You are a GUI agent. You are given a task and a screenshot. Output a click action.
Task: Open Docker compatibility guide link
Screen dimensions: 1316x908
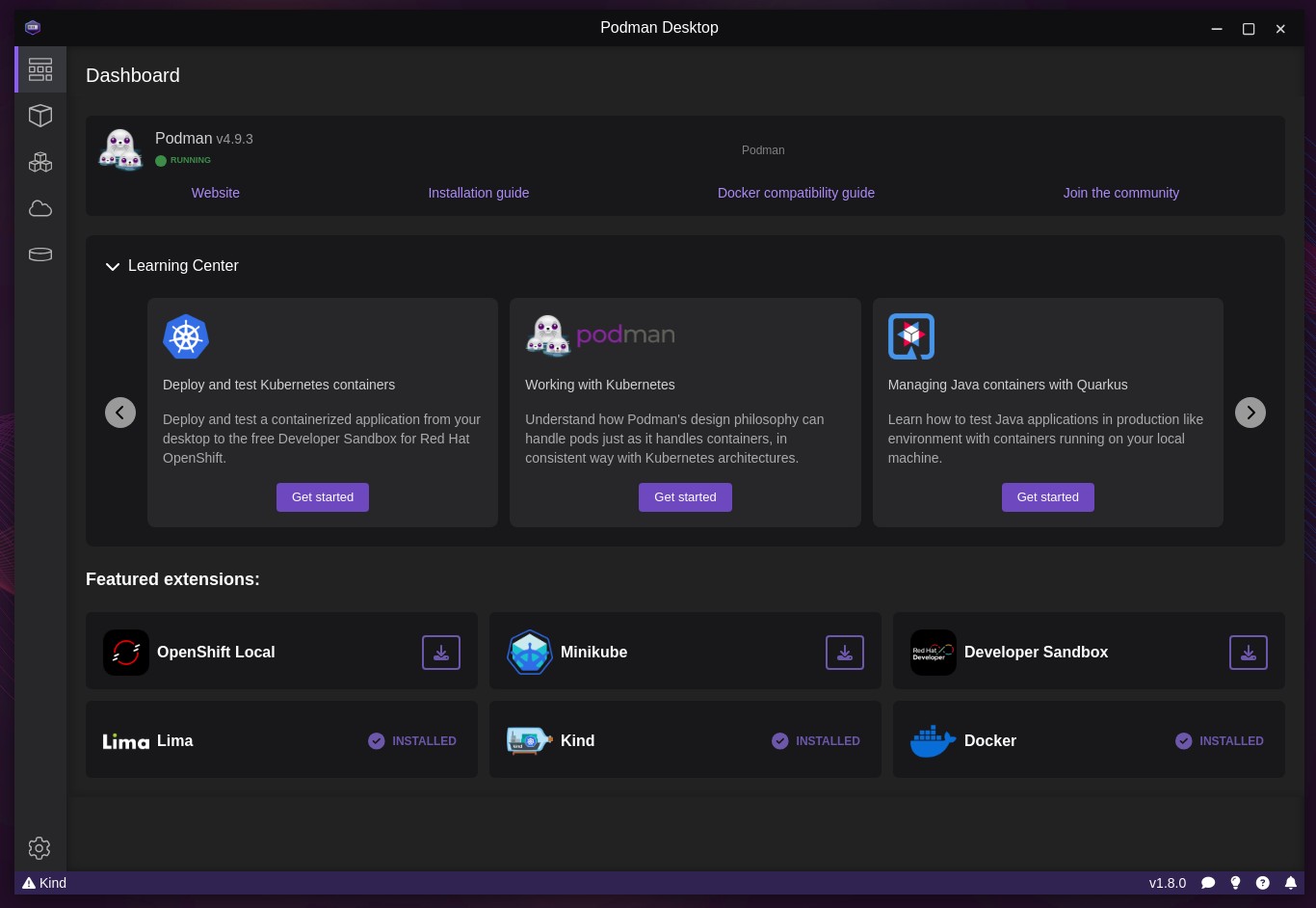[x=797, y=193]
